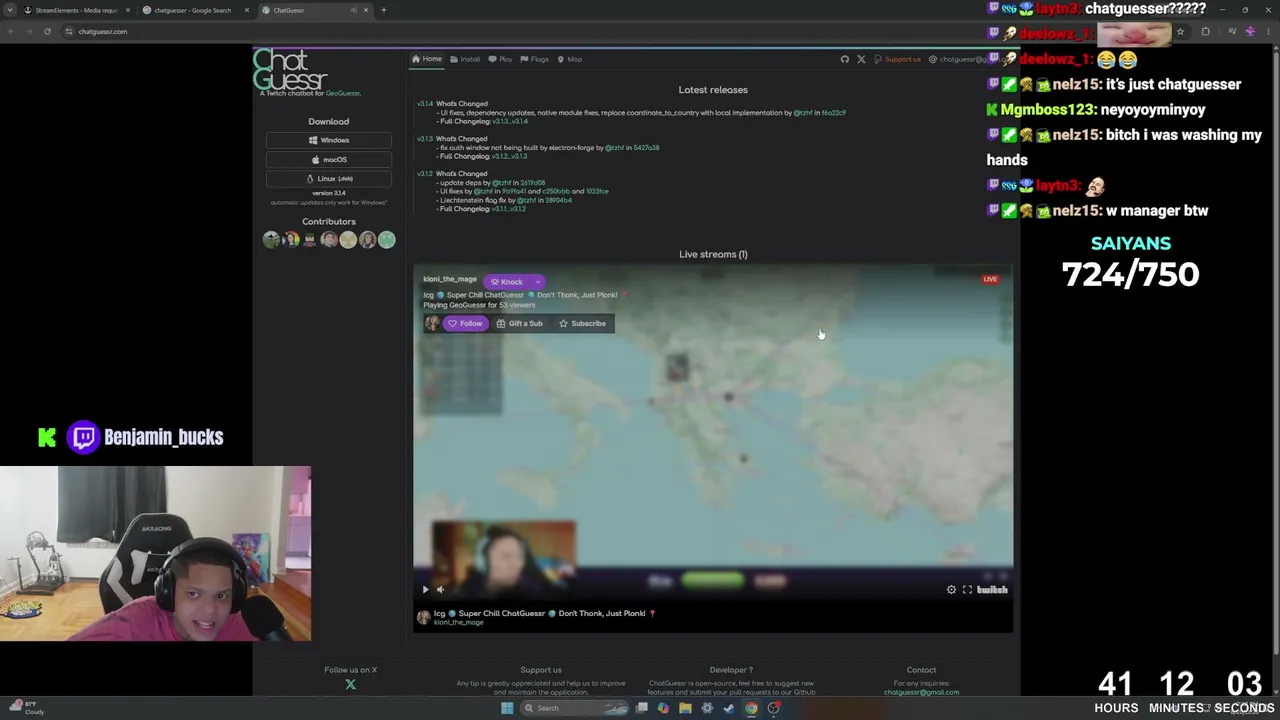Open commit 5427a38 link
The width and height of the screenshot is (1280, 720).
pos(646,148)
